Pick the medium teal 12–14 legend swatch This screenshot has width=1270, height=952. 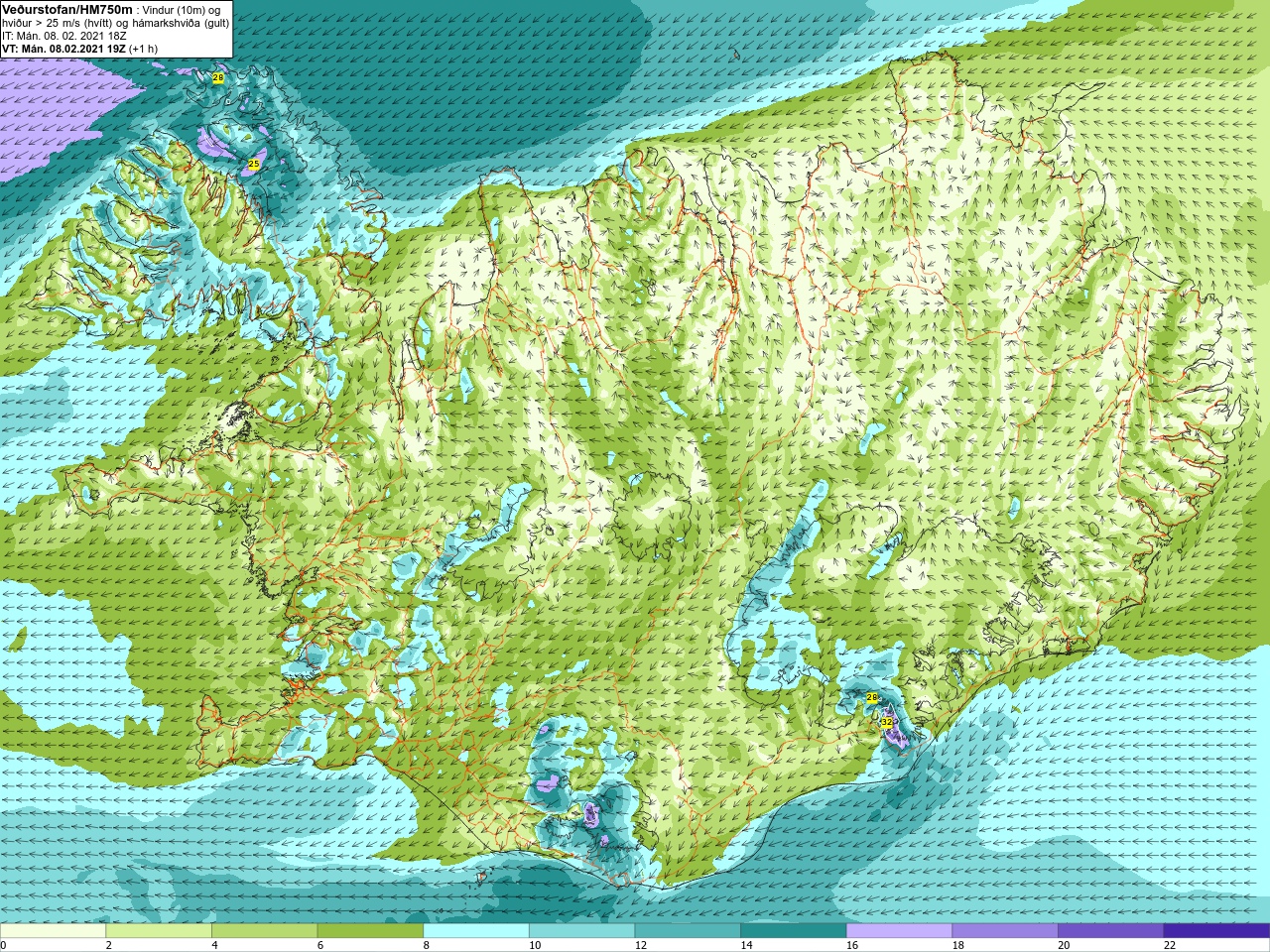[x=688, y=931]
